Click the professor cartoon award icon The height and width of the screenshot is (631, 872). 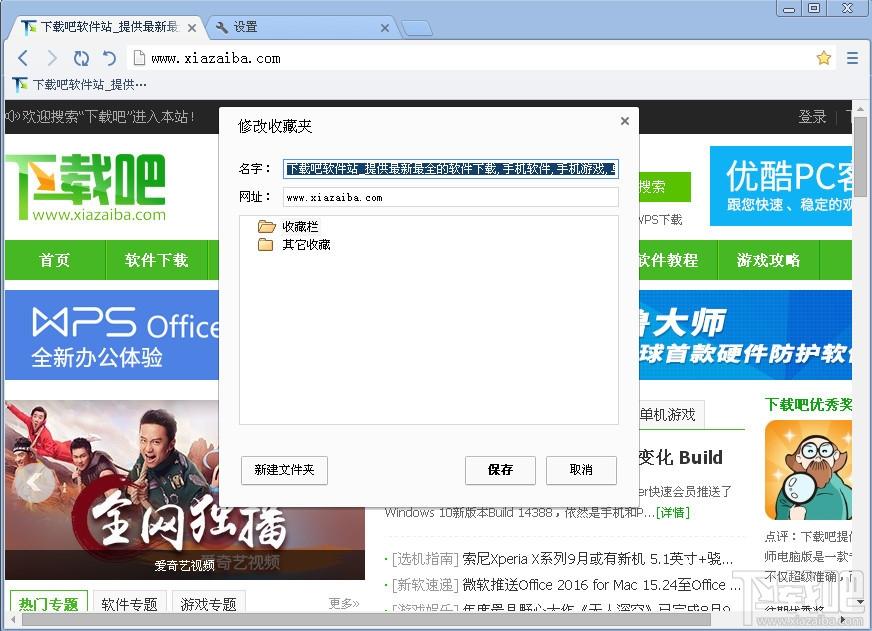click(808, 470)
